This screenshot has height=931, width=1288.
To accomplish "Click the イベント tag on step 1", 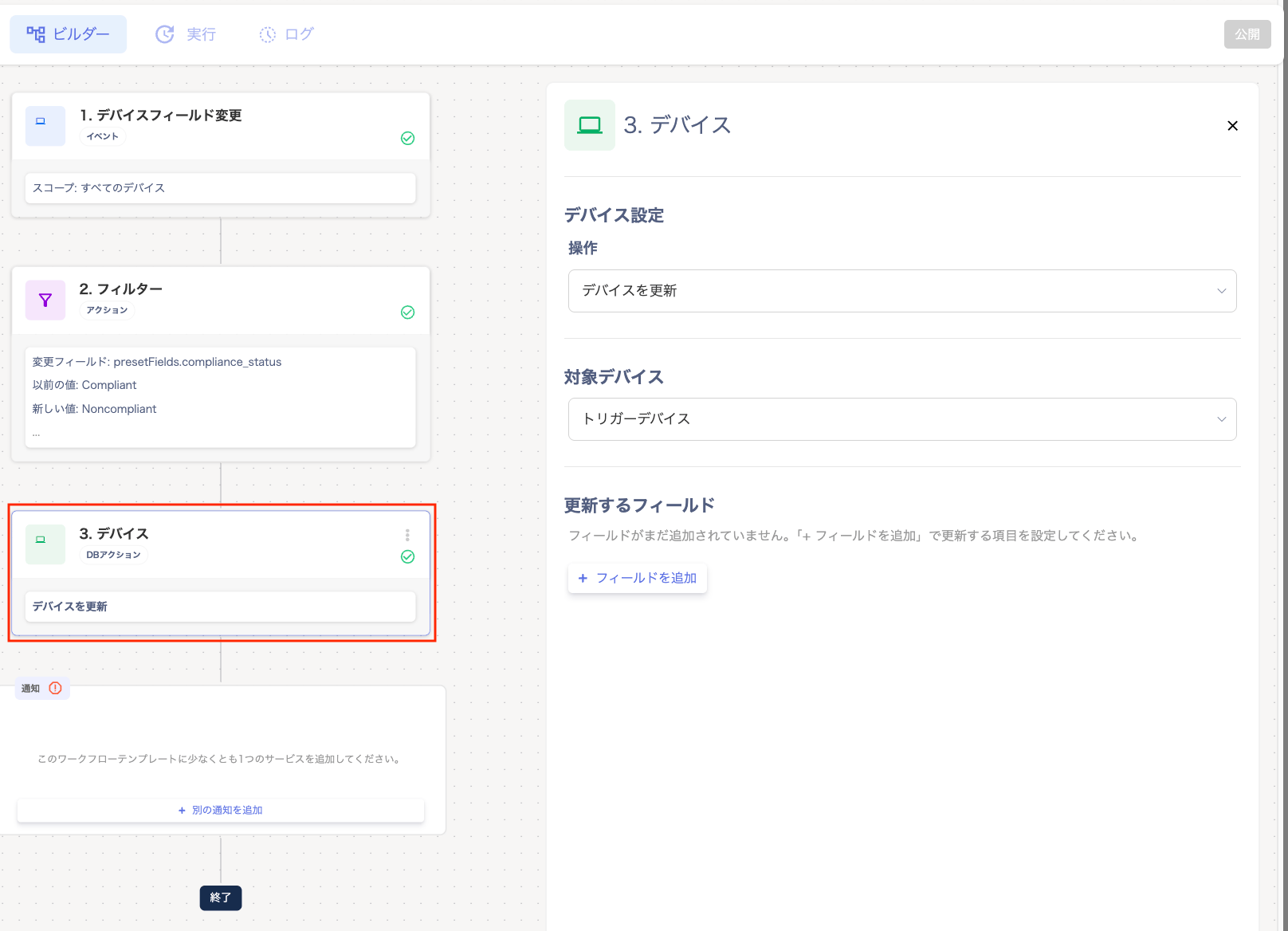I will point(102,136).
